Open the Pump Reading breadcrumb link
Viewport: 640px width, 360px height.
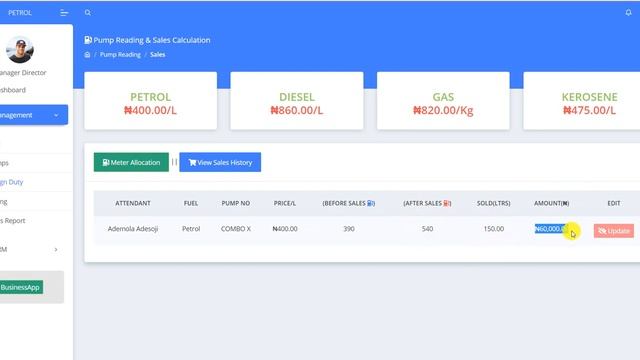[120, 55]
